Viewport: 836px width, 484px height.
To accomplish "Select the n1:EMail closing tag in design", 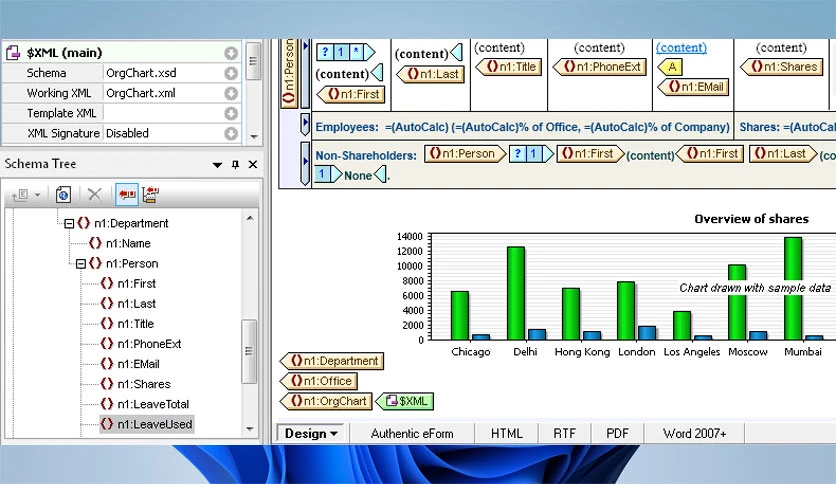I will 693,87.
